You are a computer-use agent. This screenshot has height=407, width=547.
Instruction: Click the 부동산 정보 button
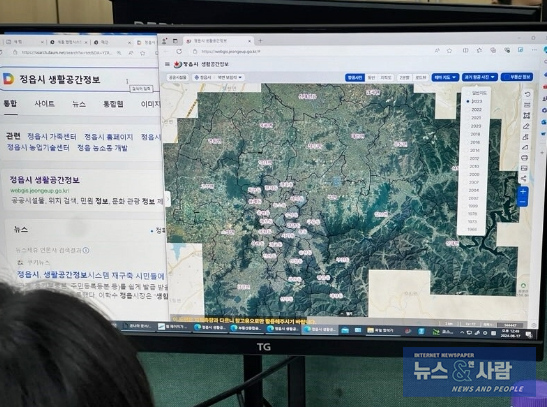[x=517, y=77]
